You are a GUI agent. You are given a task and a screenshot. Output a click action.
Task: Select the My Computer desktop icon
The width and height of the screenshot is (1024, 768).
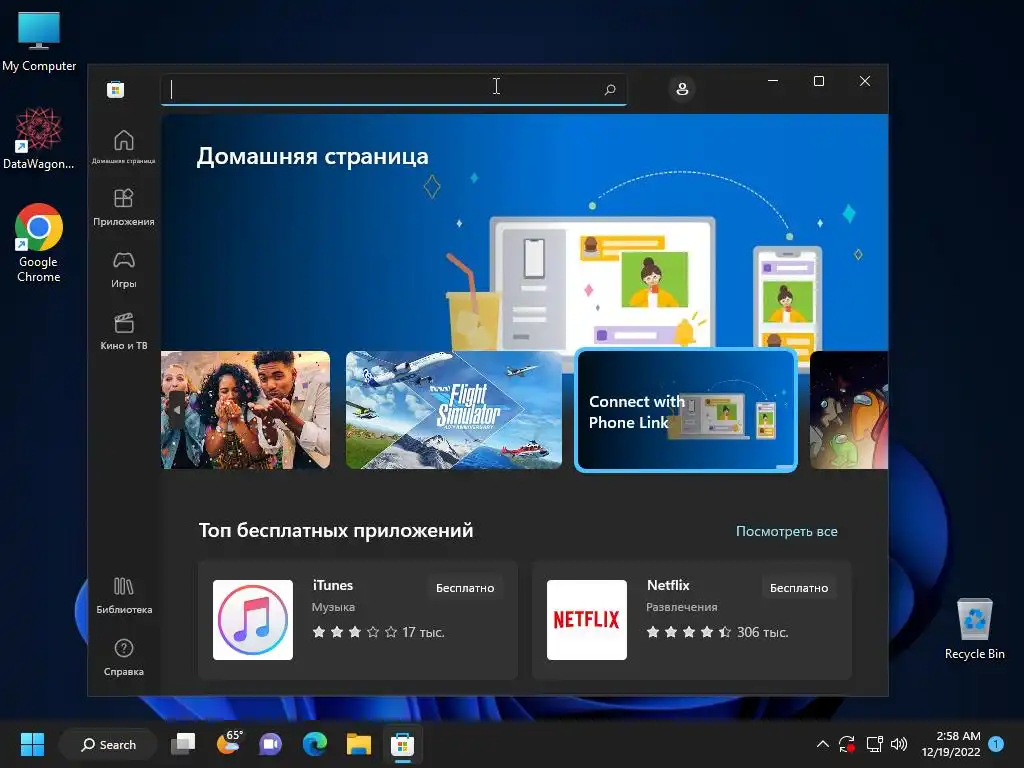click(x=39, y=41)
